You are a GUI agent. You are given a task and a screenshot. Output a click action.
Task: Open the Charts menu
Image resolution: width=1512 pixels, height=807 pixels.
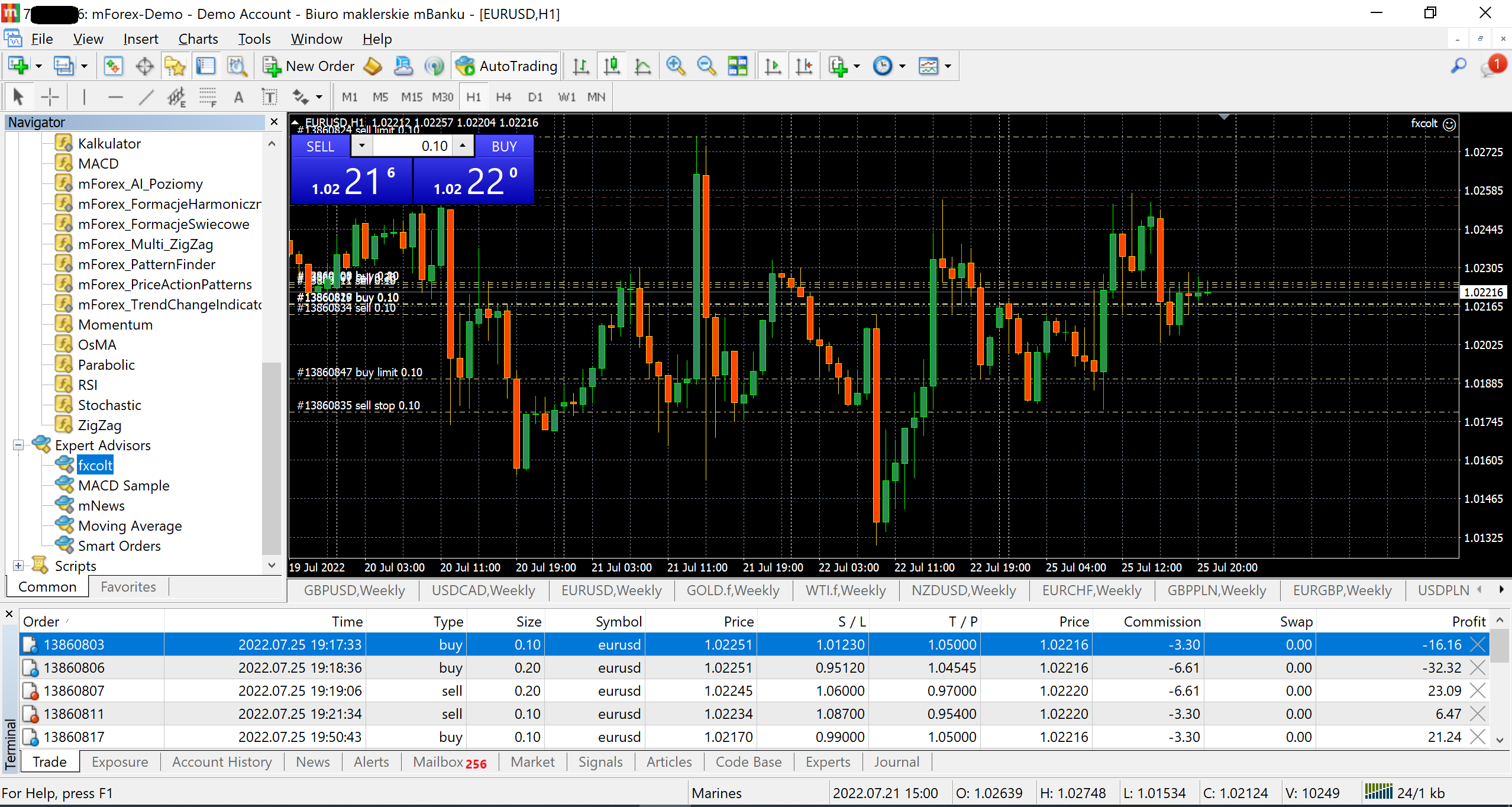(x=198, y=39)
